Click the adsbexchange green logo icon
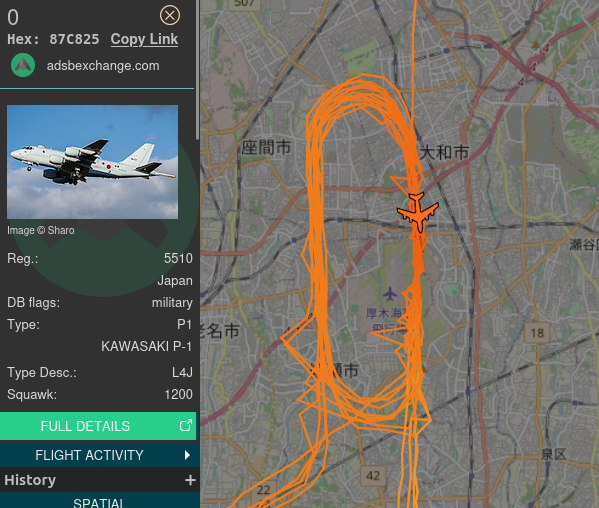 point(23,65)
